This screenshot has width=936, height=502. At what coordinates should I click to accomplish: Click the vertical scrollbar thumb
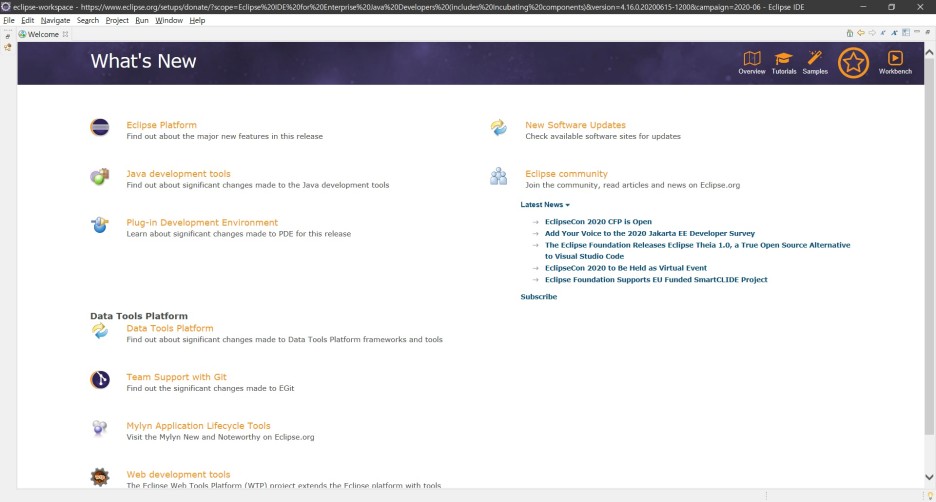click(x=929, y=246)
